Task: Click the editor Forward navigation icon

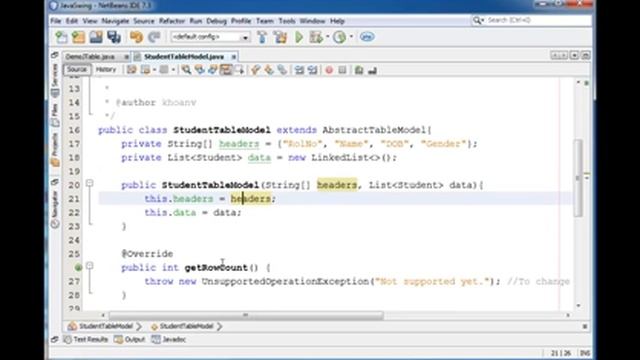Action: pyautogui.click(x=164, y=70)
